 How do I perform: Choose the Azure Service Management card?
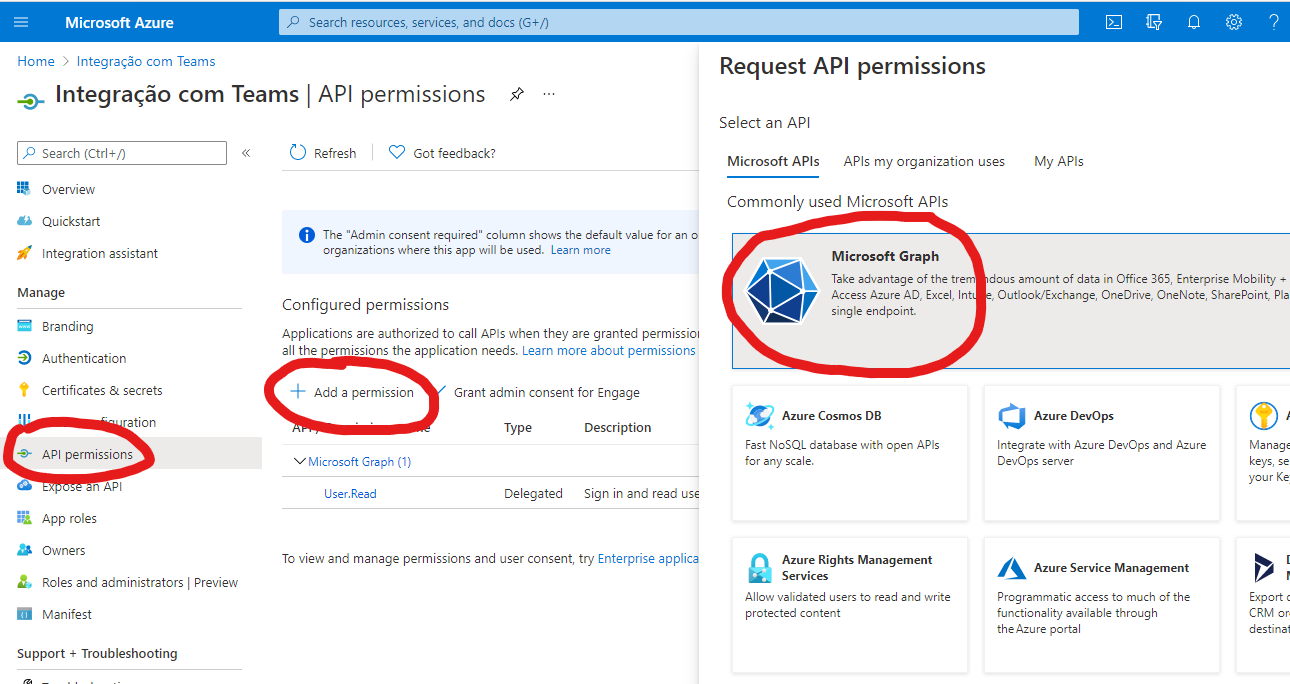(x=1102, y=605)
